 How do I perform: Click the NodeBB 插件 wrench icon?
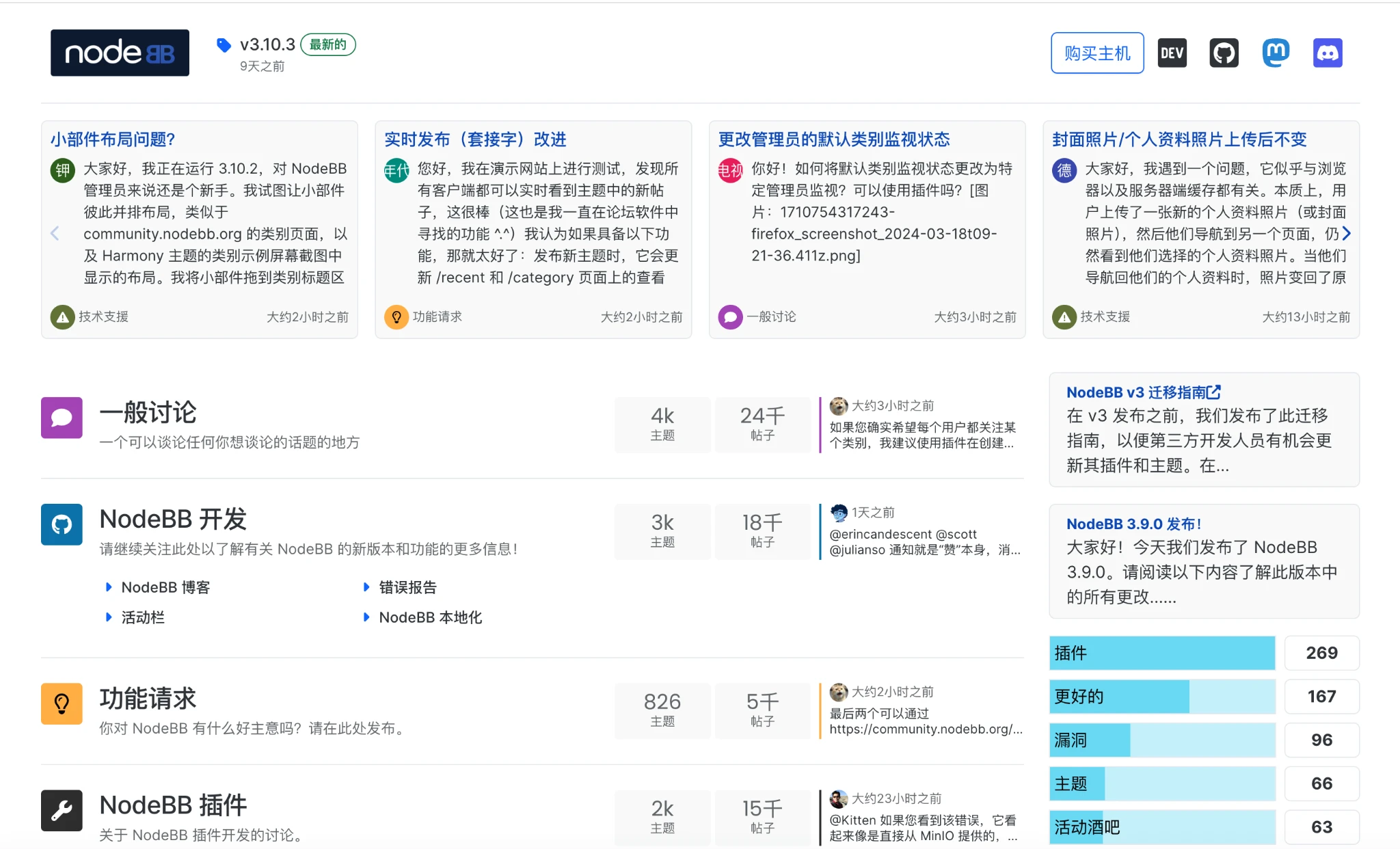coord(62,810)
